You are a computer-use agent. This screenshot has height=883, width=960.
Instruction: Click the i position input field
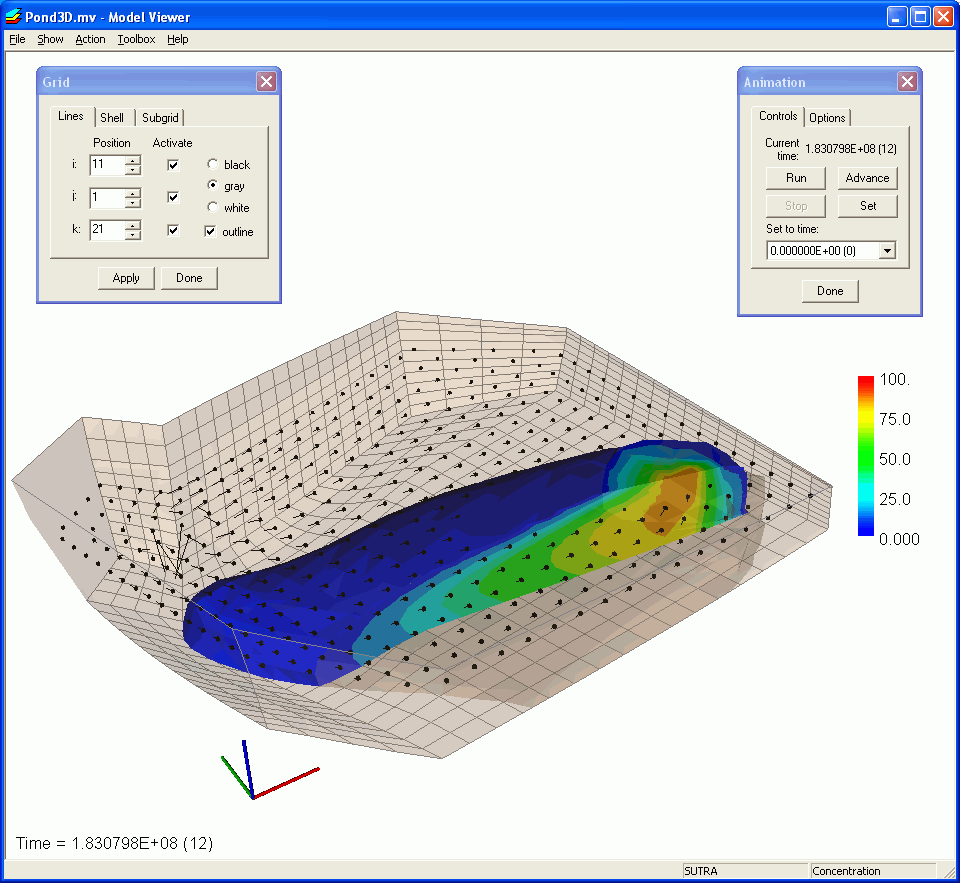pos(108,165)
